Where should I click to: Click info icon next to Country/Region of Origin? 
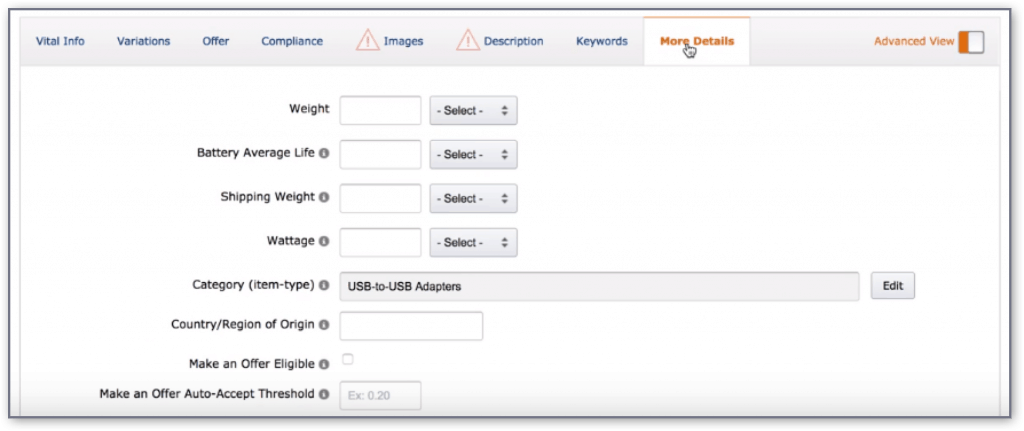point(324,325)
